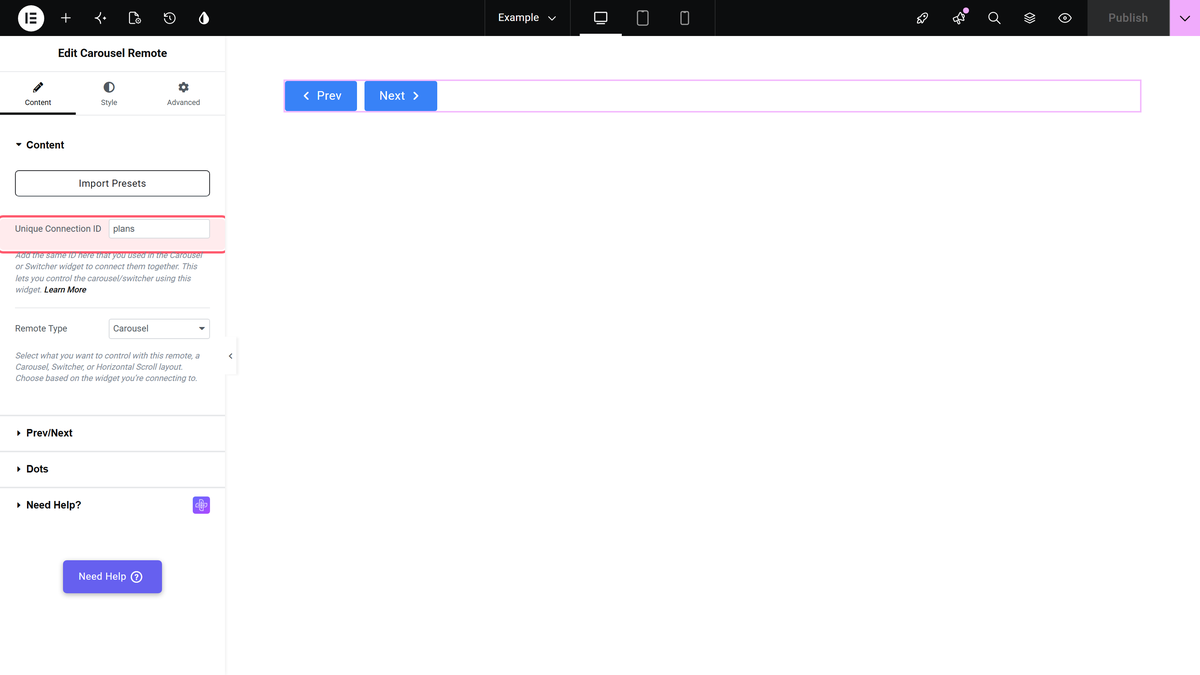Open the finder search icon
This screenshot has height=675, width=1200.
(x=994, y=18)
